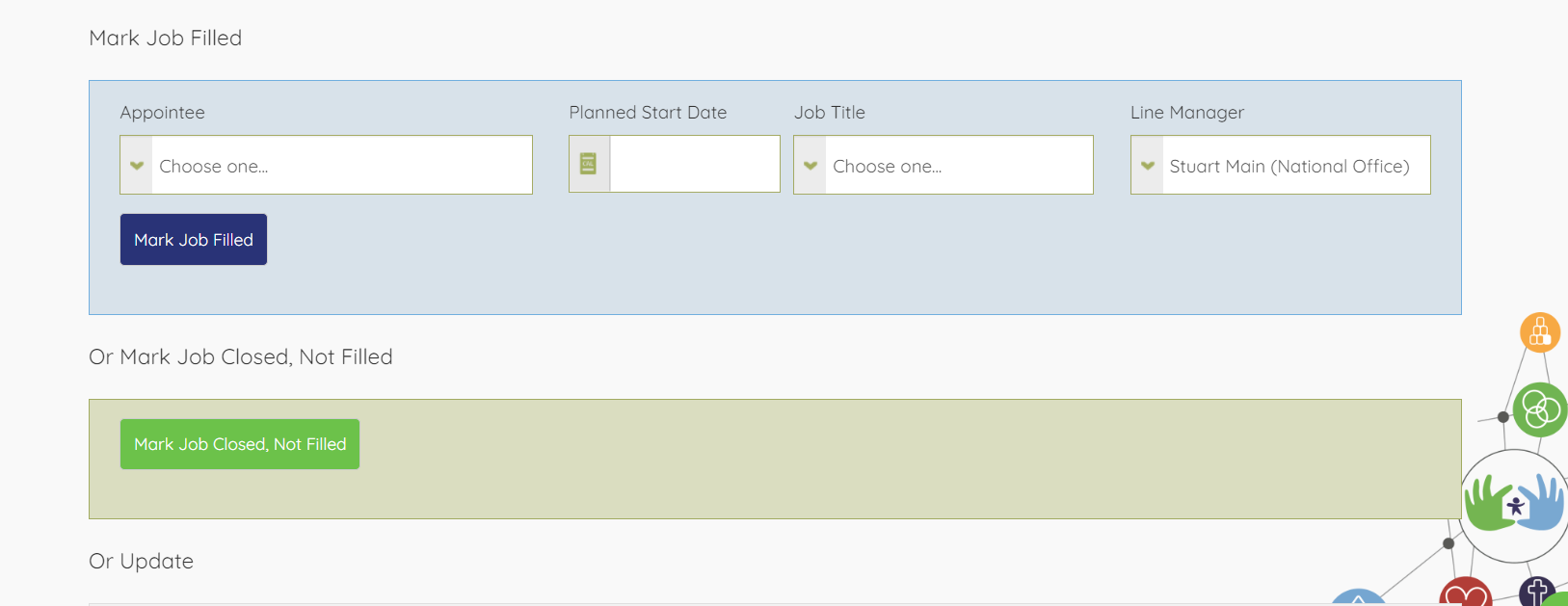Click the orange building blocks icon
Viewport: 1568px width, 606px height.
point(1540,332)
